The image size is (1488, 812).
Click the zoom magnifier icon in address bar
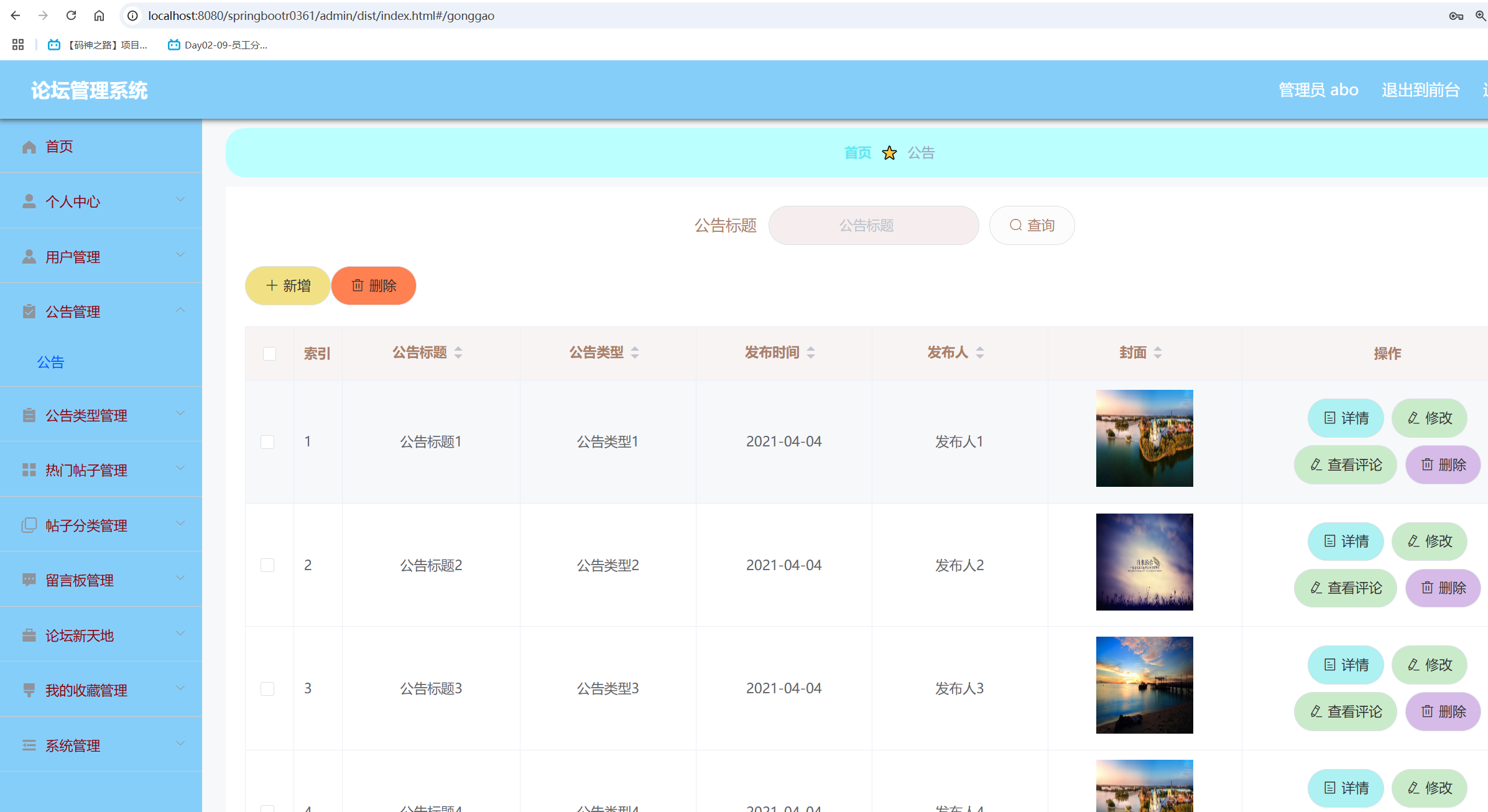pyautogui.click(x=1481, y=16)
